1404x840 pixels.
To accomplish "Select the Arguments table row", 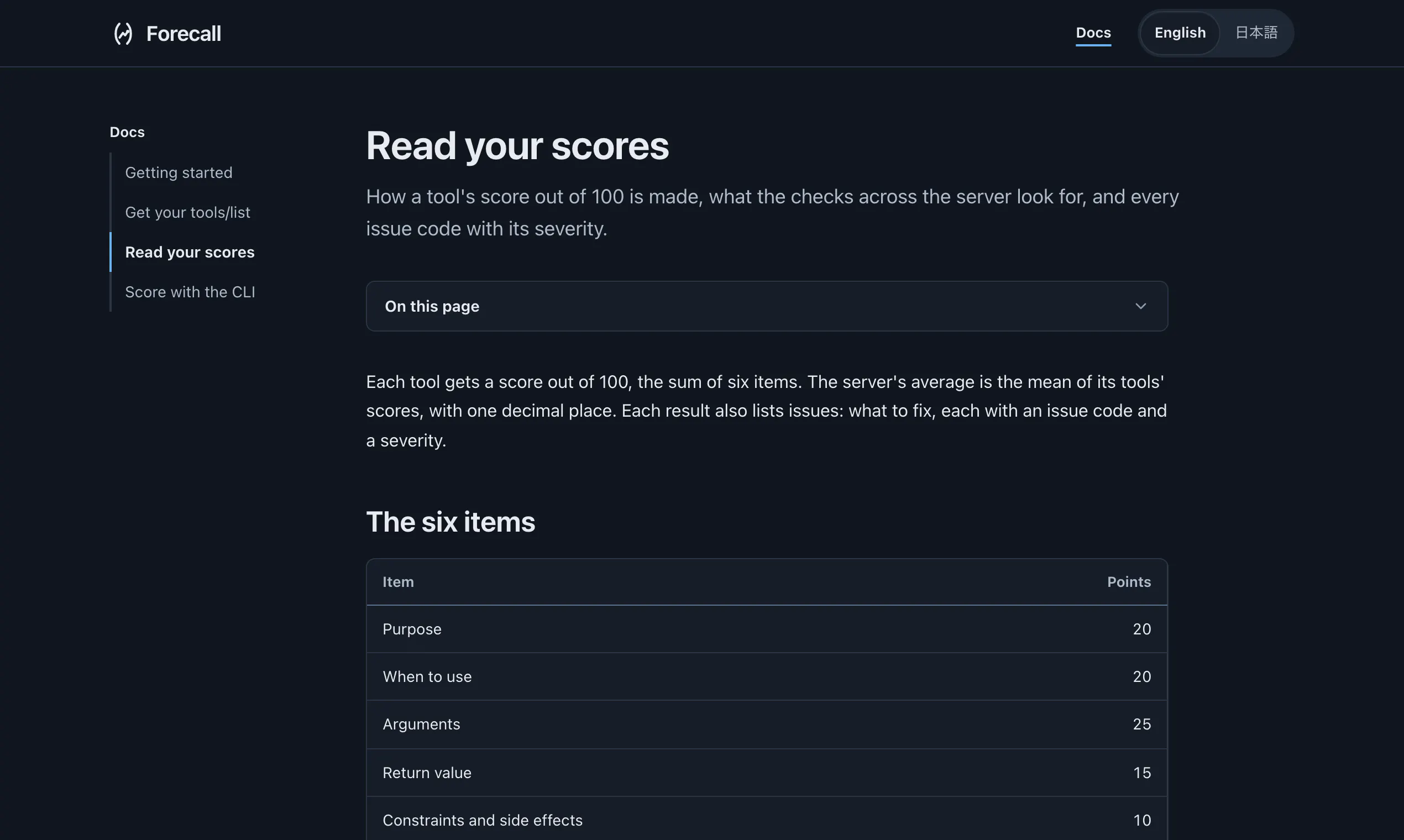I will click(x=767, y=725).
